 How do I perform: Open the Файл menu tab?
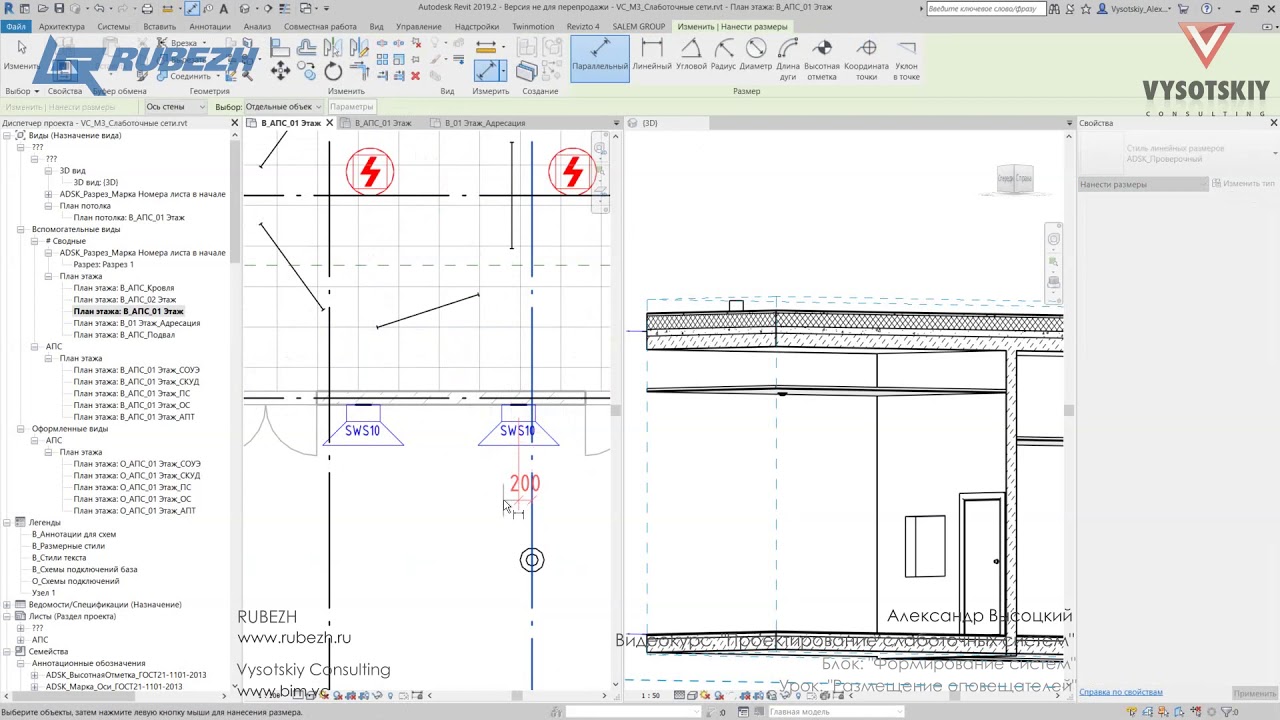coord(15,26)
